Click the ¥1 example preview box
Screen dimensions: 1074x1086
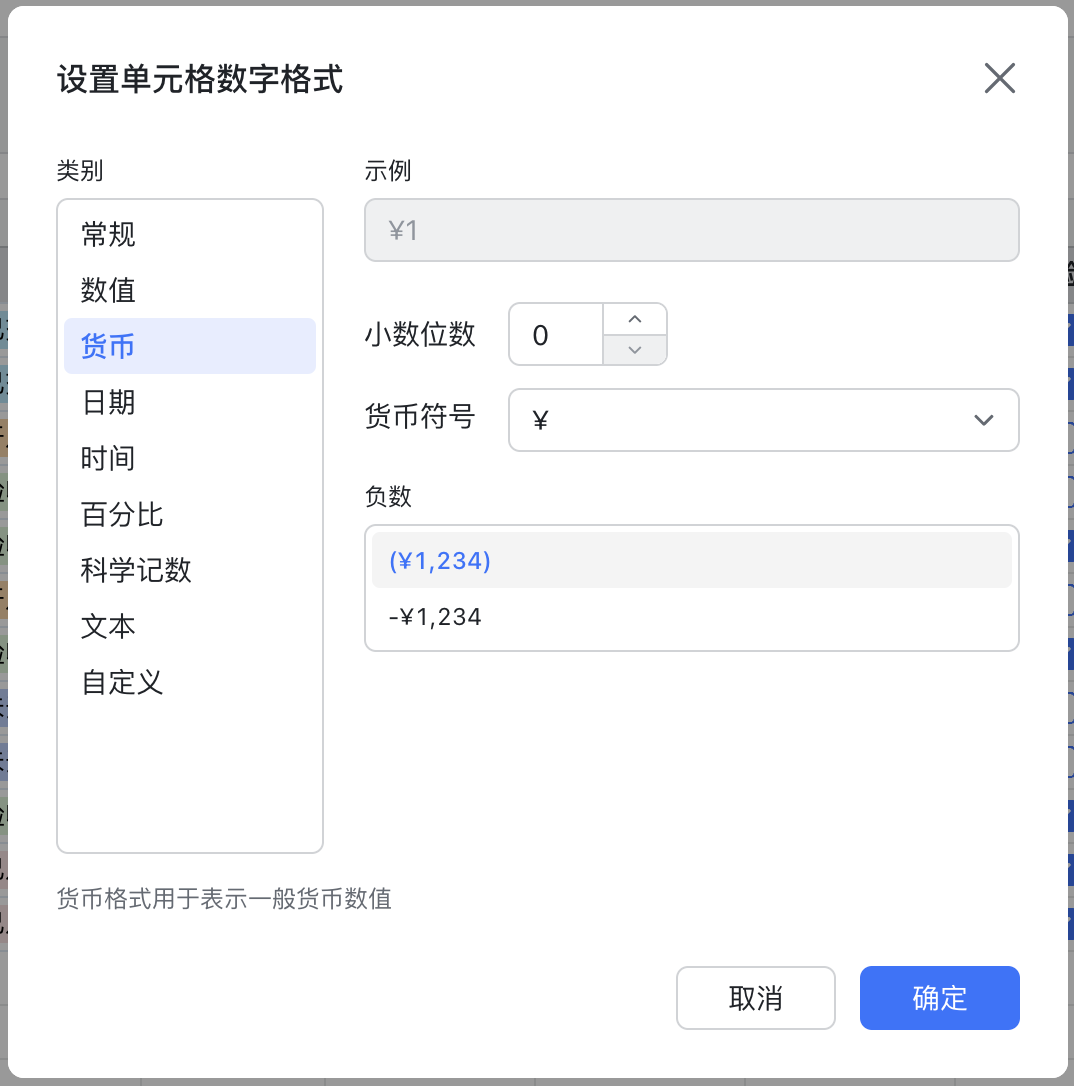click(x=692, y=230)
